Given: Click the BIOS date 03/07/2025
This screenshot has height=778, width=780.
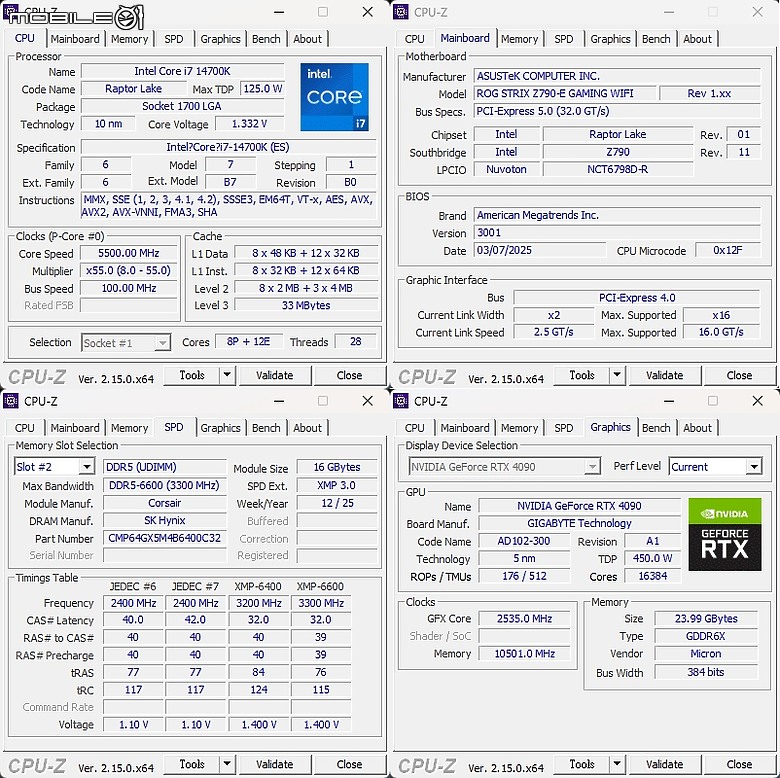Looking at the screenshot, I should point(540,250).
